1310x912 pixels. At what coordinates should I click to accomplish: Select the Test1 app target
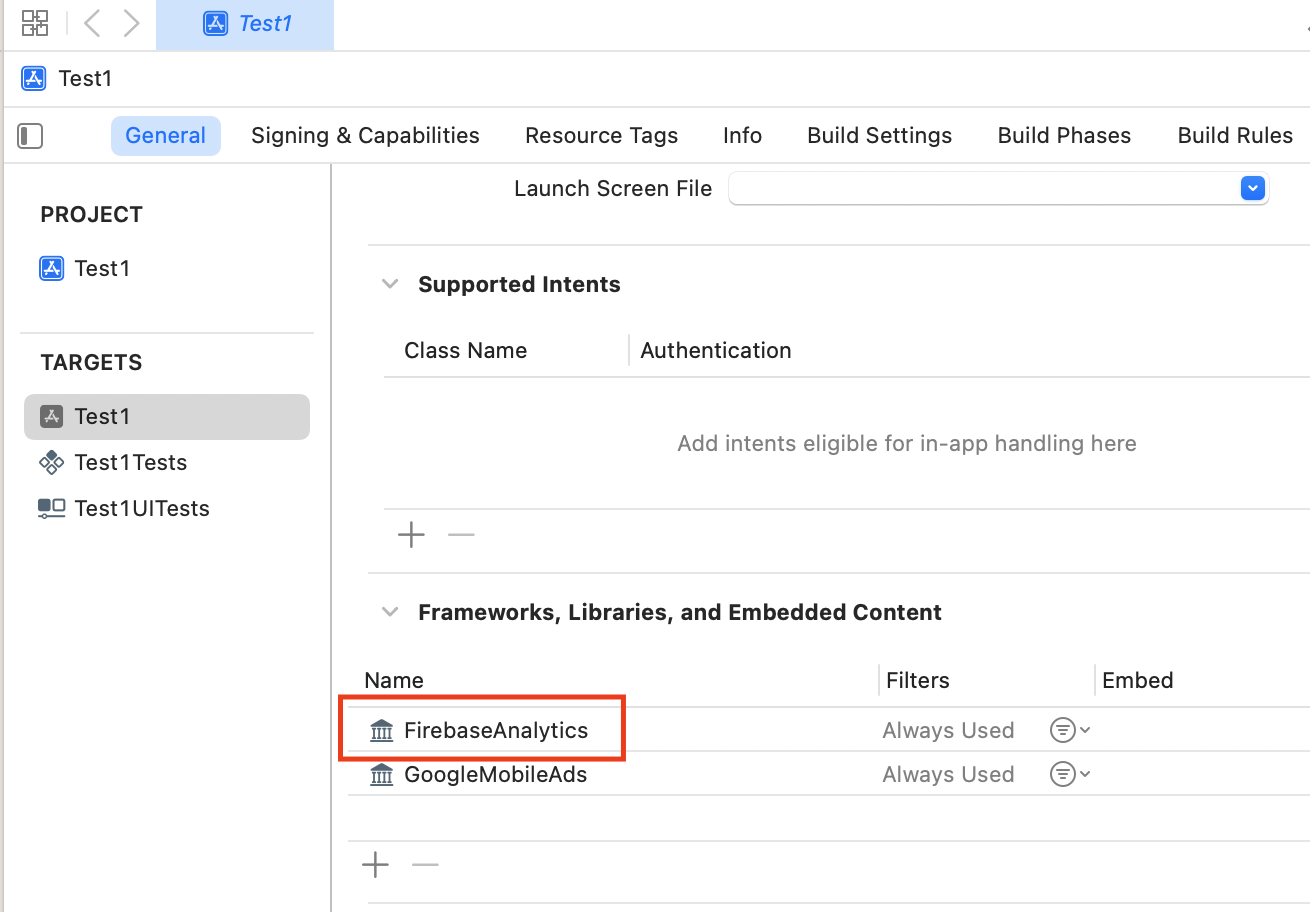[x=167, y=417]
